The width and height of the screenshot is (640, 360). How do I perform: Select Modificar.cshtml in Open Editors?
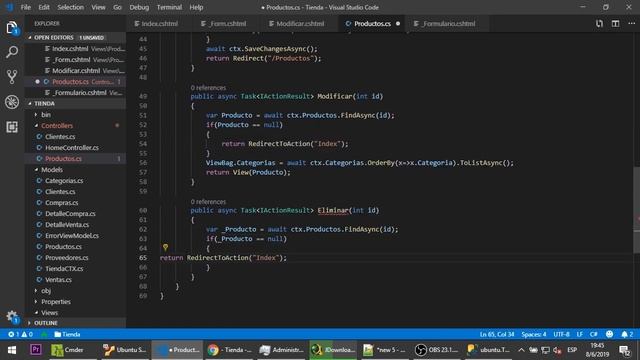pos(75,71)
